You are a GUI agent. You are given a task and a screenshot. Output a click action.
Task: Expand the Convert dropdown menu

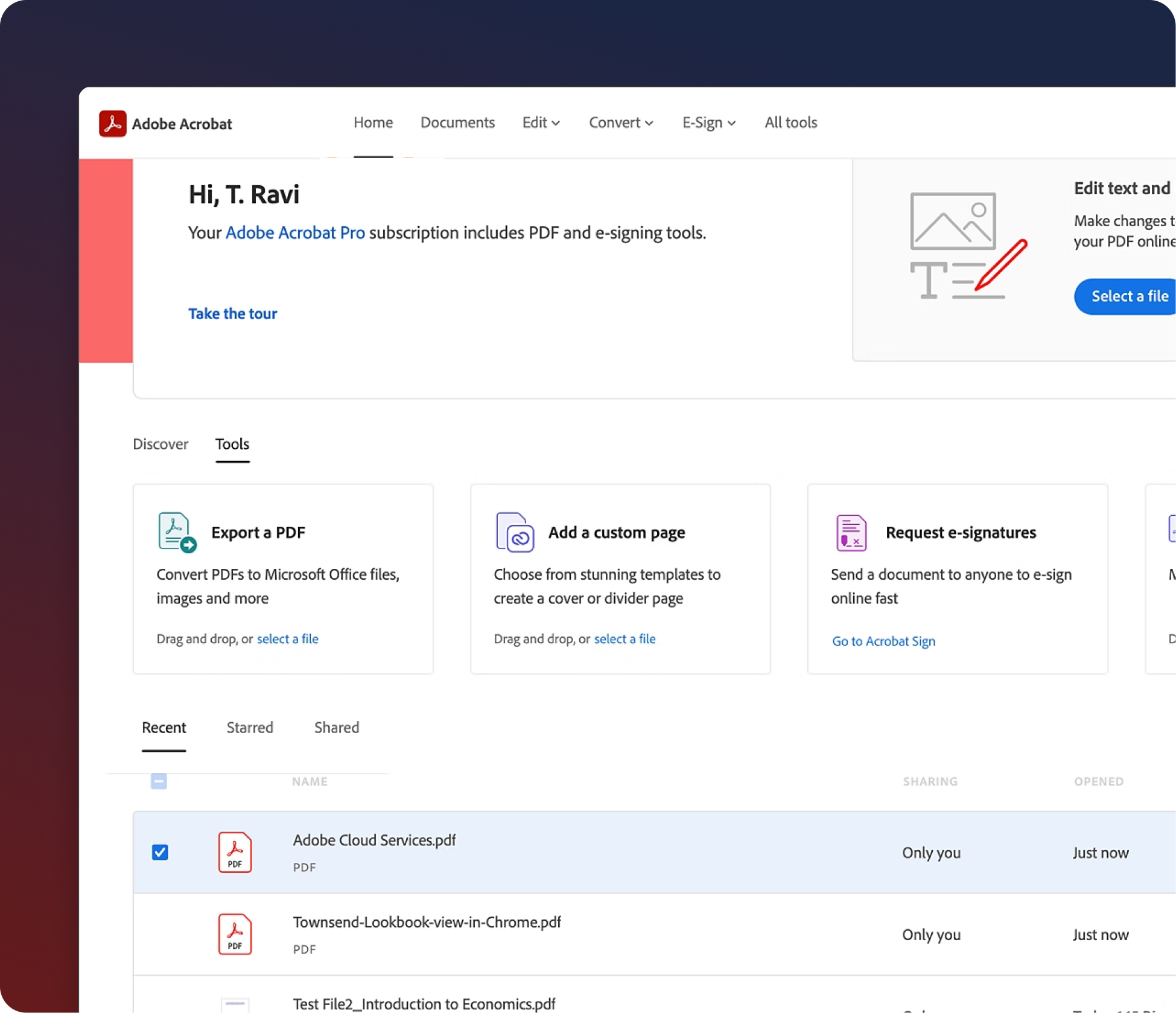(621, 122)
